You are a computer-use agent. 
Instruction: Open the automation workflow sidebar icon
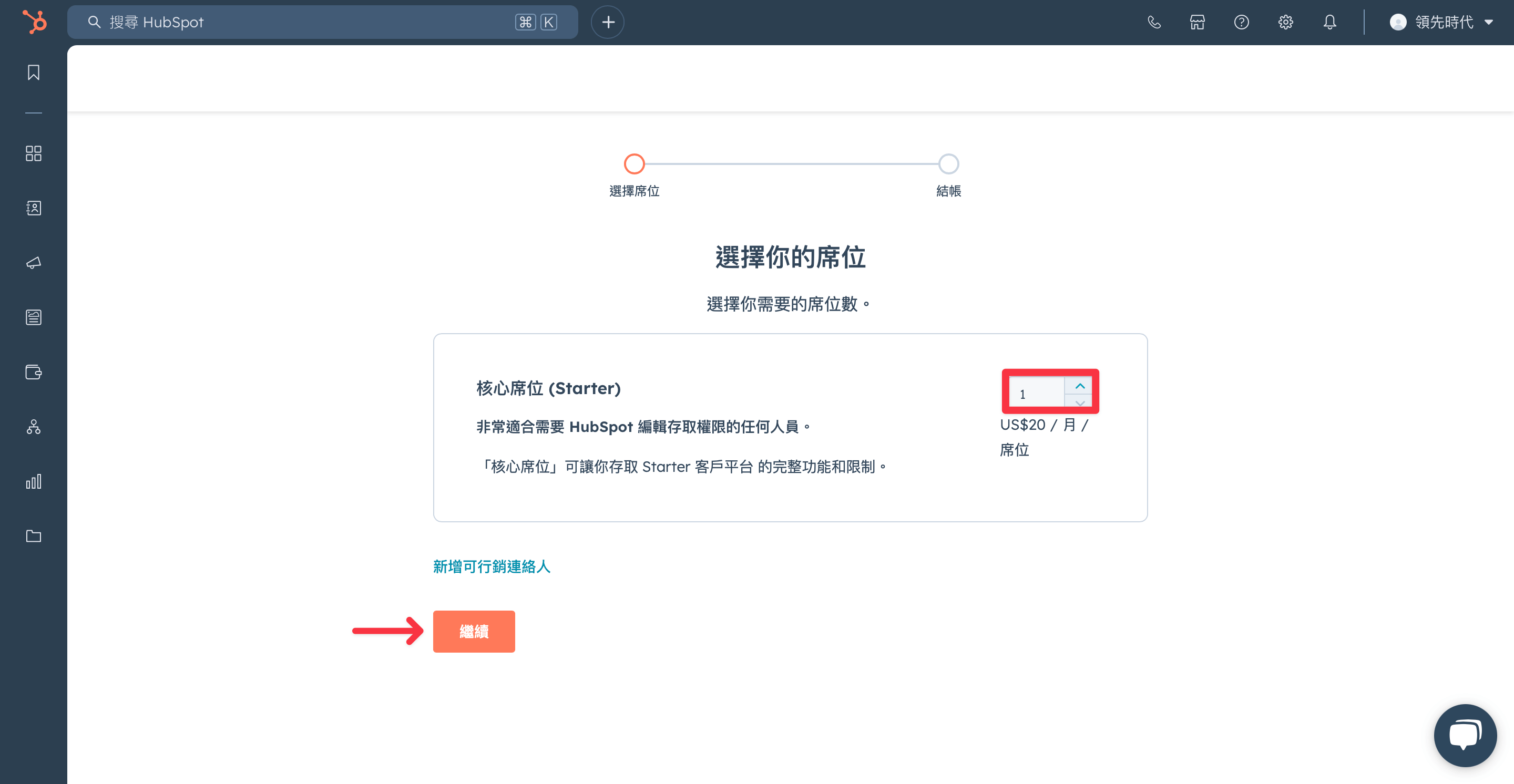tap(34, 427)
